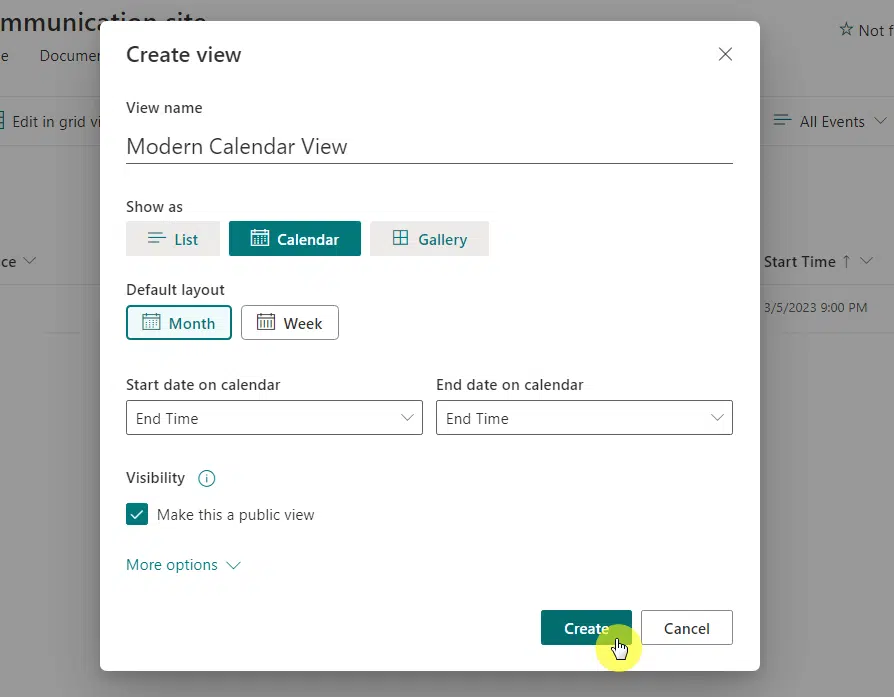Expand More options
Viewport: 894px width, 697px height.
point(183,565)
